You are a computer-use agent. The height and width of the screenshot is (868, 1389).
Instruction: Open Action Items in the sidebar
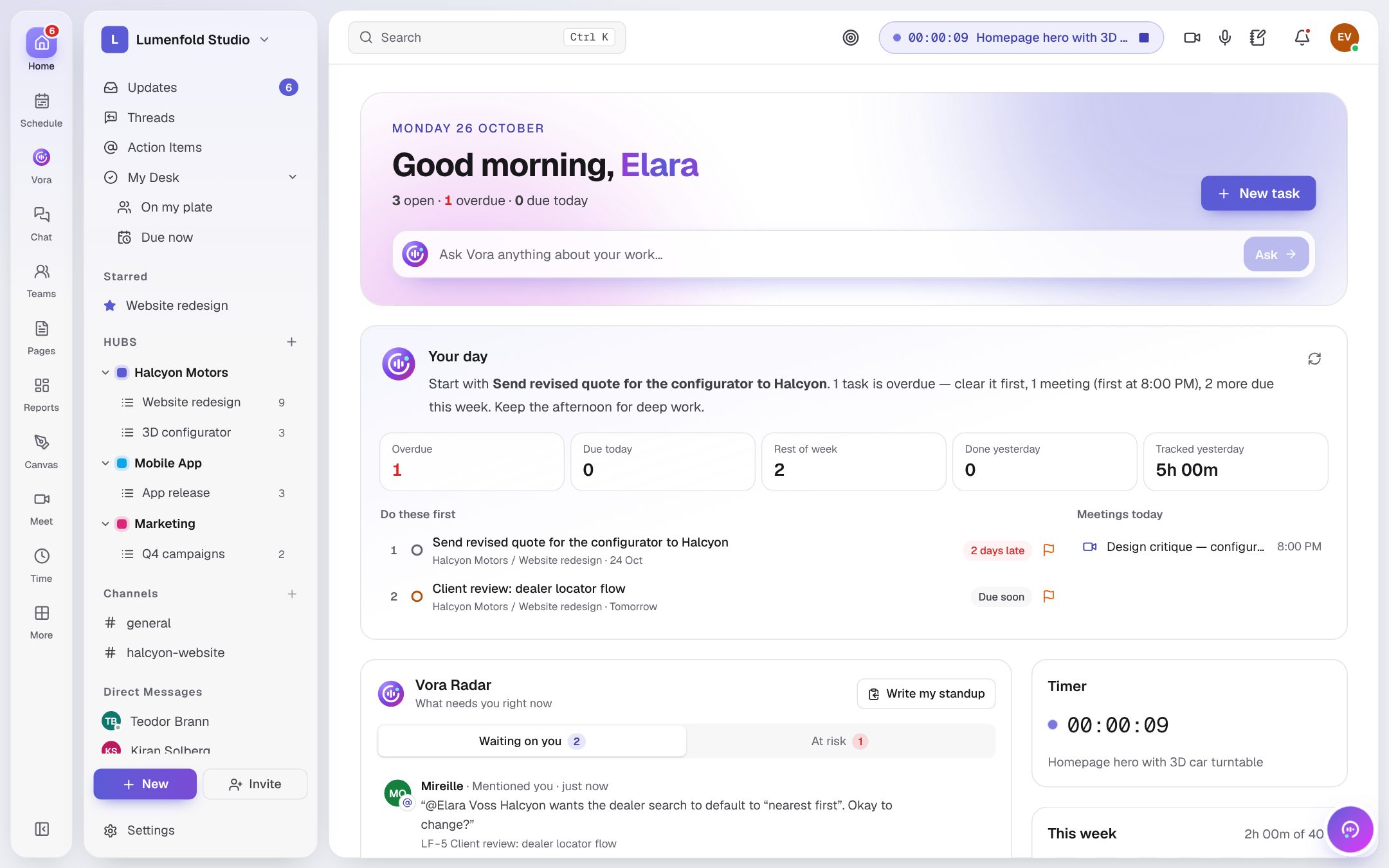pos(201,147)
